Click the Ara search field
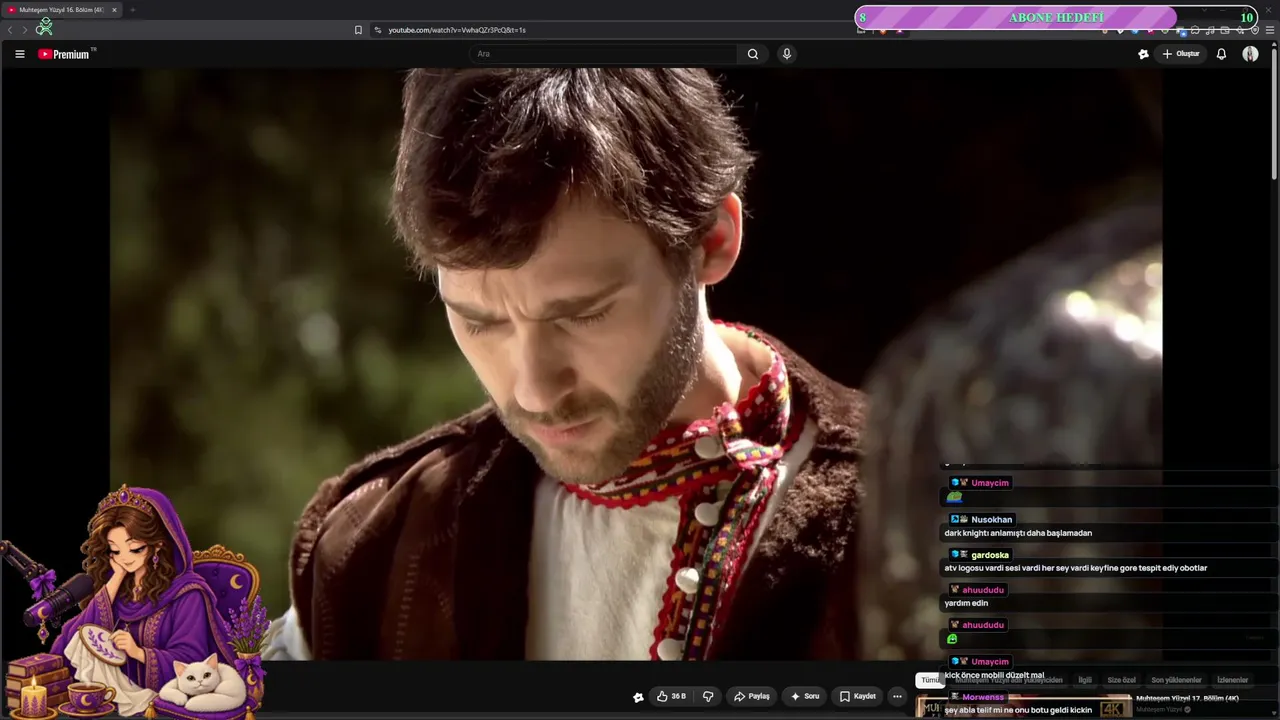 603,54
